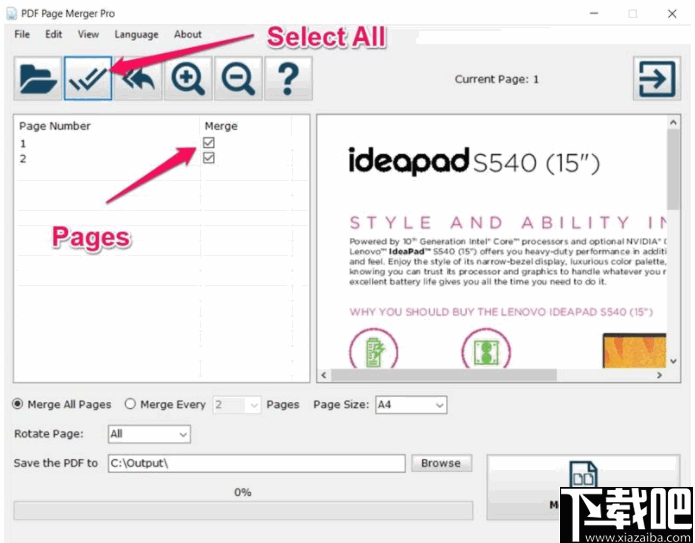695x543 pixels.
Task: Click the Merge column header
Action: click(x=221, y=126)
